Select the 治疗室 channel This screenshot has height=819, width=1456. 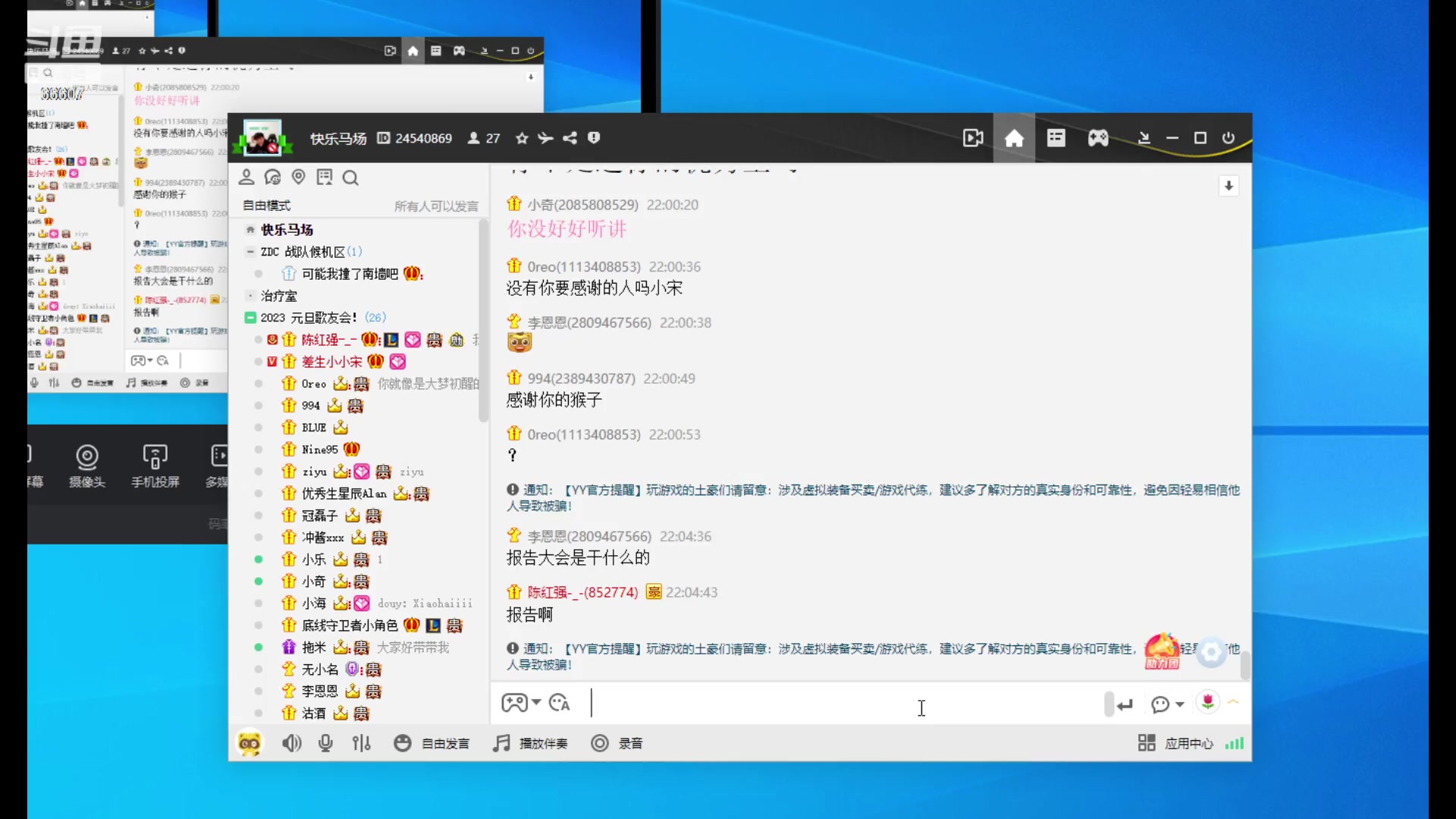(x=279, y=296)
